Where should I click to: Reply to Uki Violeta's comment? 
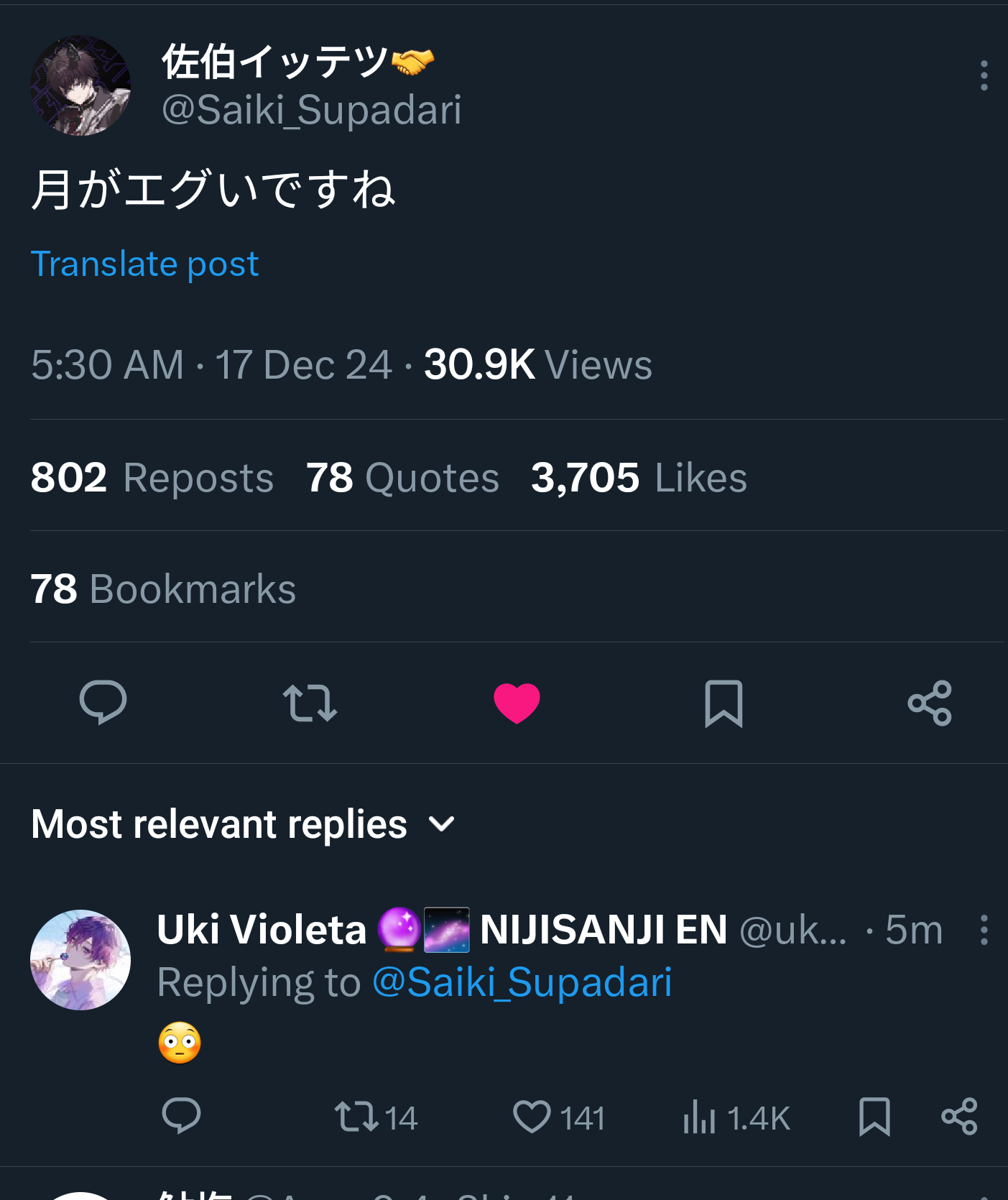181,1116
